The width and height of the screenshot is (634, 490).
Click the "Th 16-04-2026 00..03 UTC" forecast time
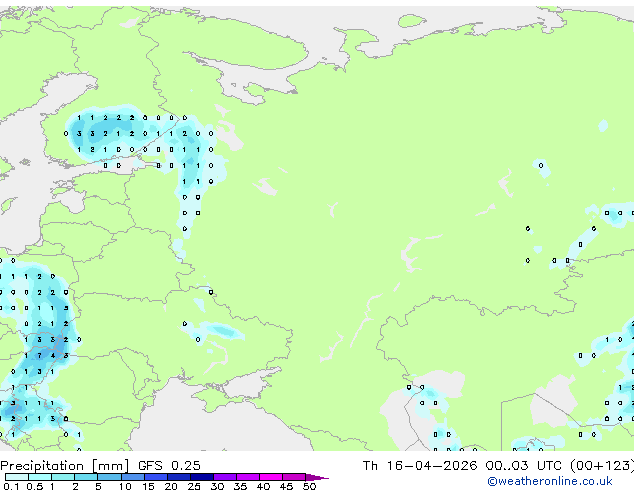[464, 466]
